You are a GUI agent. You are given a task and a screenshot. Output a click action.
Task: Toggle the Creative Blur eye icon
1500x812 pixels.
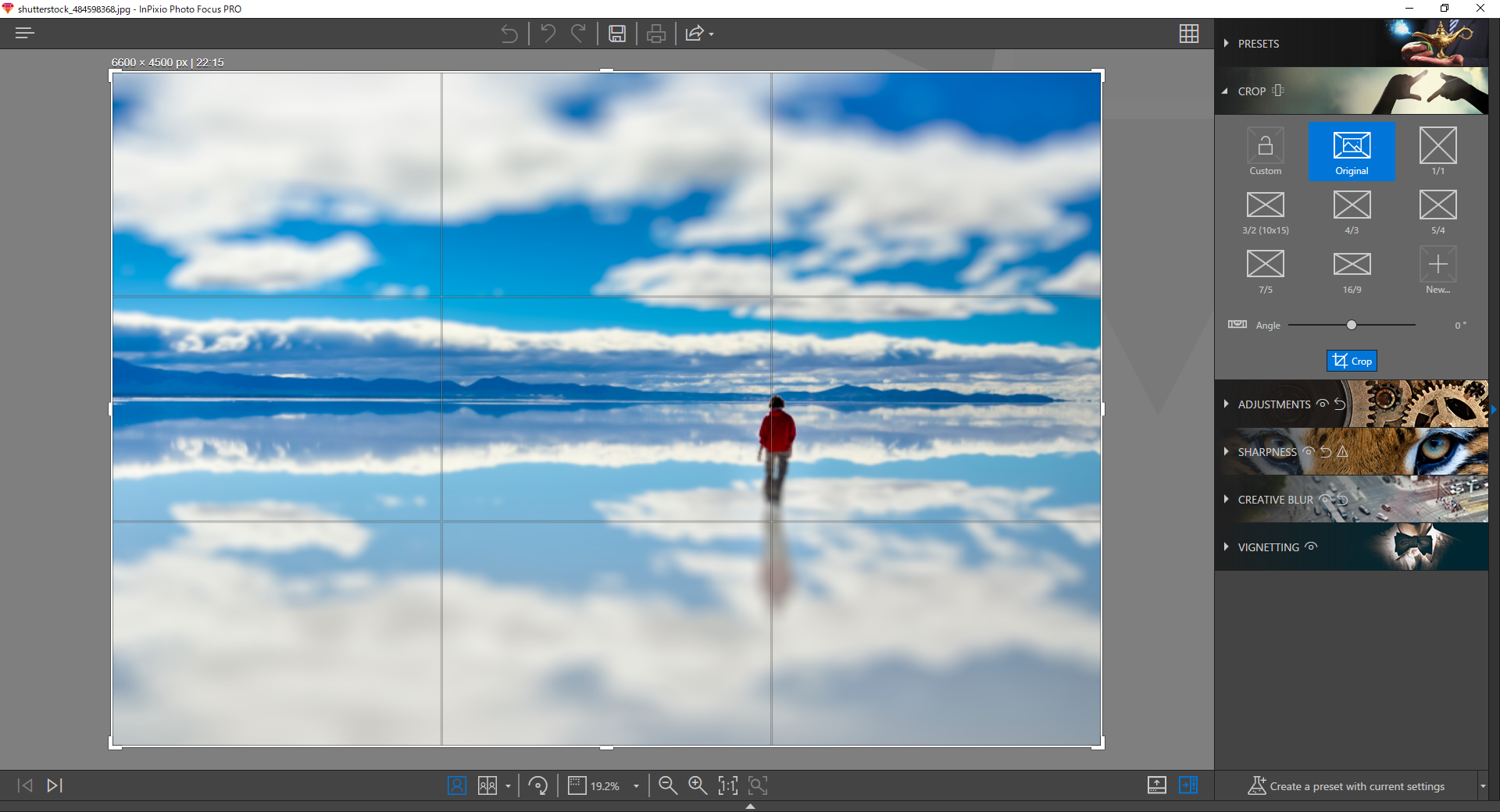click(x=1325, y=500)
